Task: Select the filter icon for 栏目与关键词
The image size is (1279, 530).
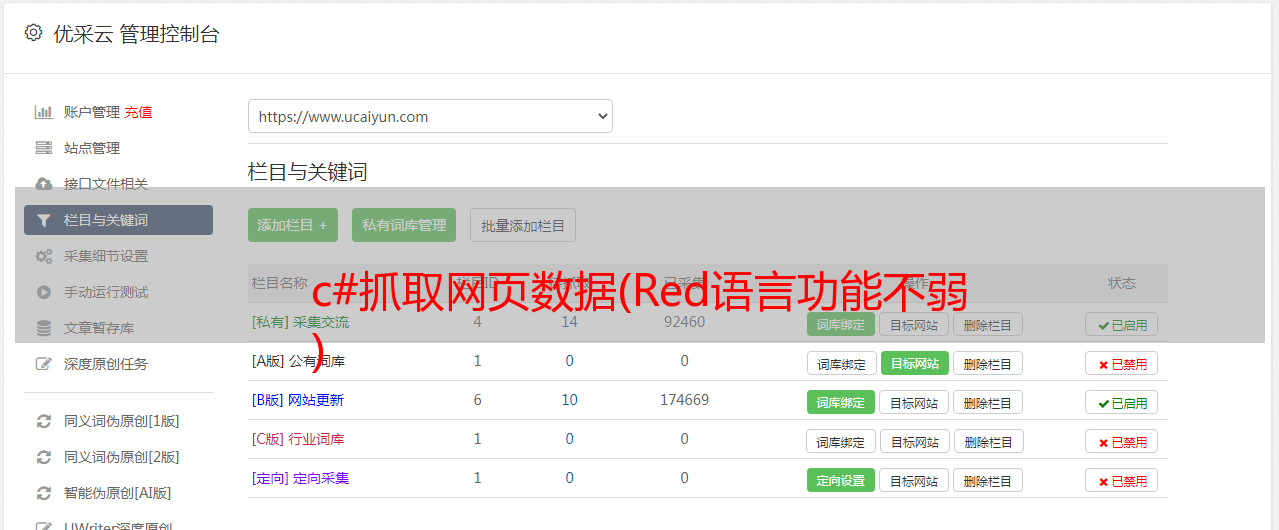Action: pos(43,220)
